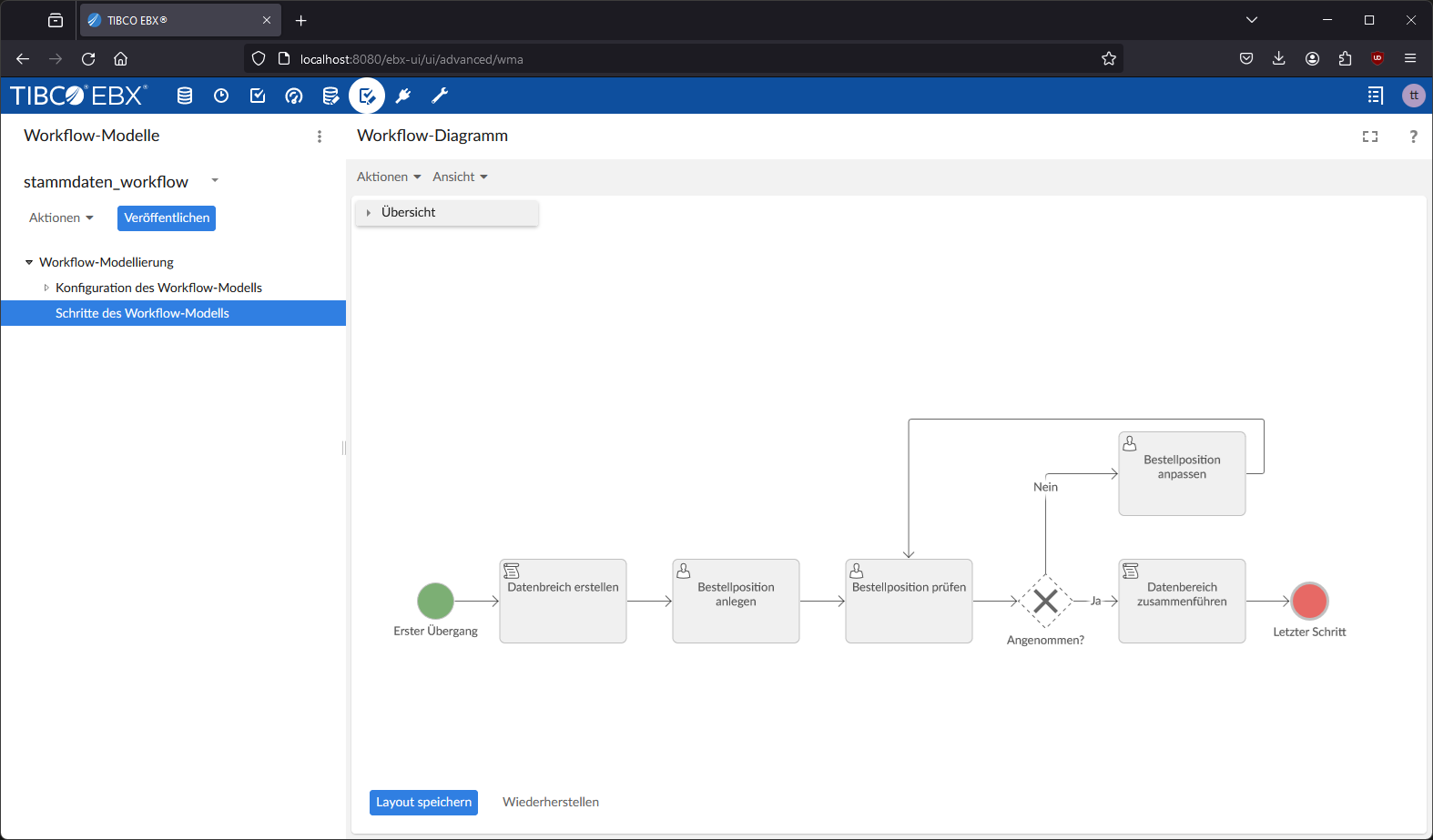Click the three-dot menu beside Workflow-Modelle

[320, 137]
